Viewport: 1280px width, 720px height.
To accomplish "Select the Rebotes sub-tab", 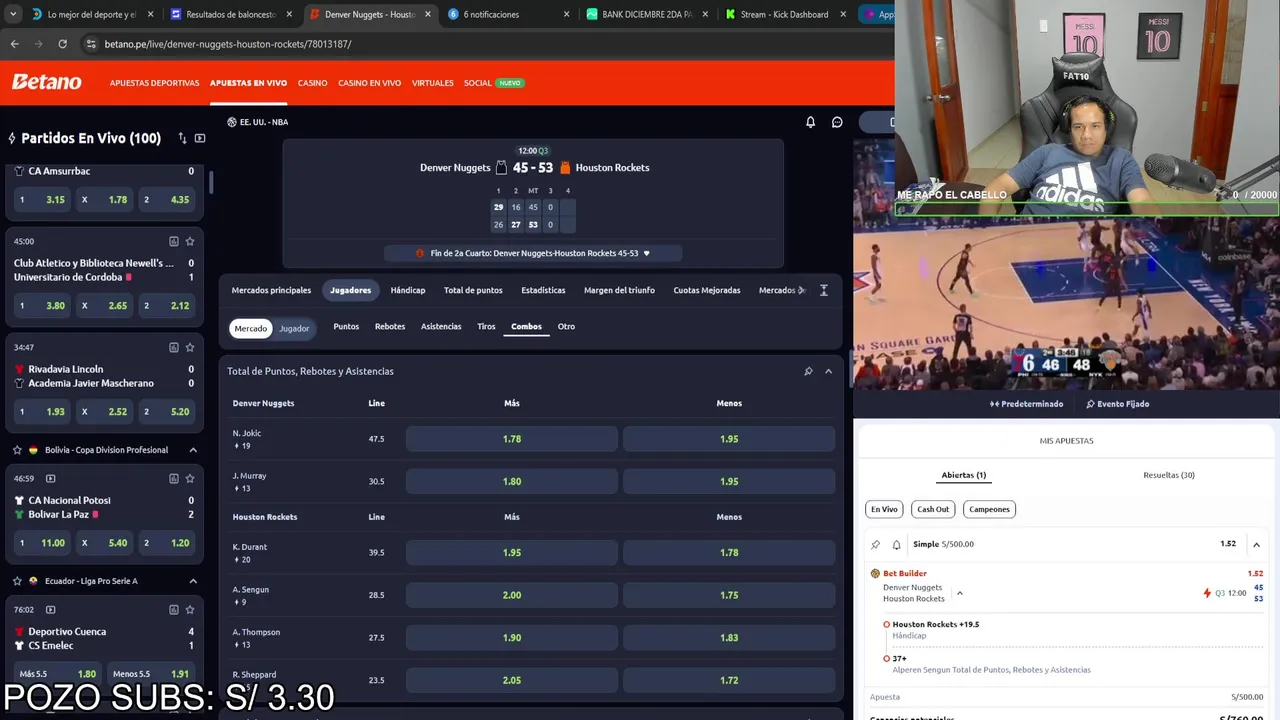I will tap(390, 326).
